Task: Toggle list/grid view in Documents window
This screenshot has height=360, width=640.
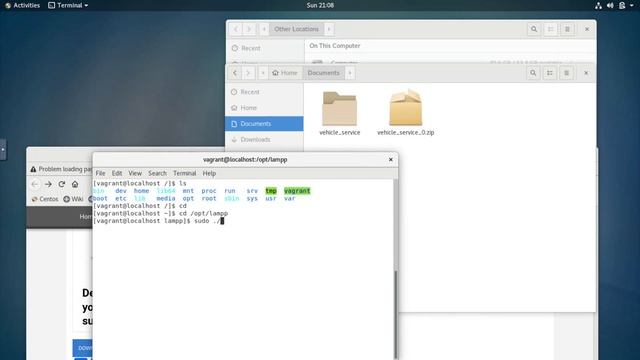Action: point(549,73)
